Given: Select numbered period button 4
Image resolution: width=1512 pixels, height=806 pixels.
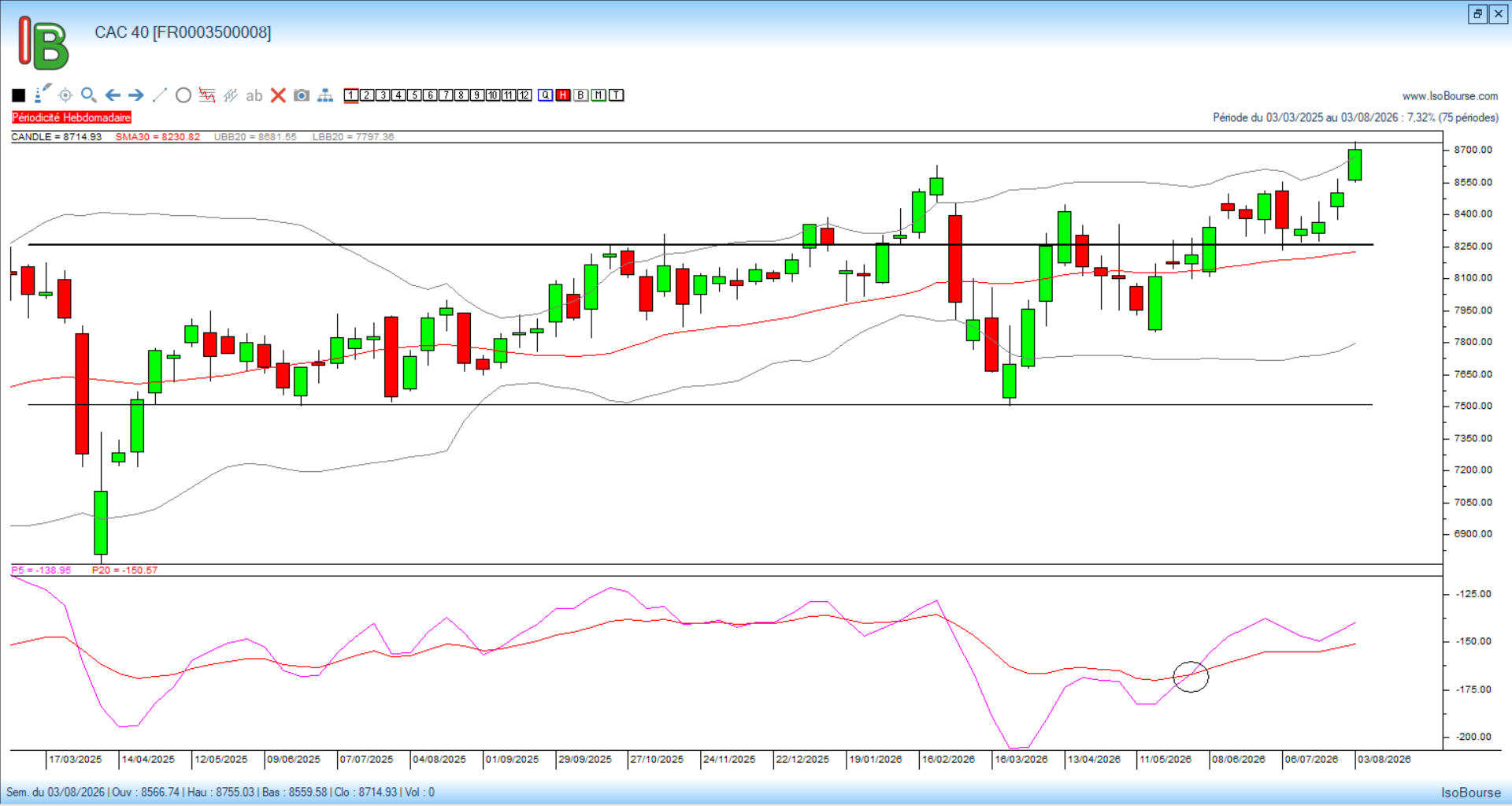Looking at the screenshot, I should click(x=398, y=95).
